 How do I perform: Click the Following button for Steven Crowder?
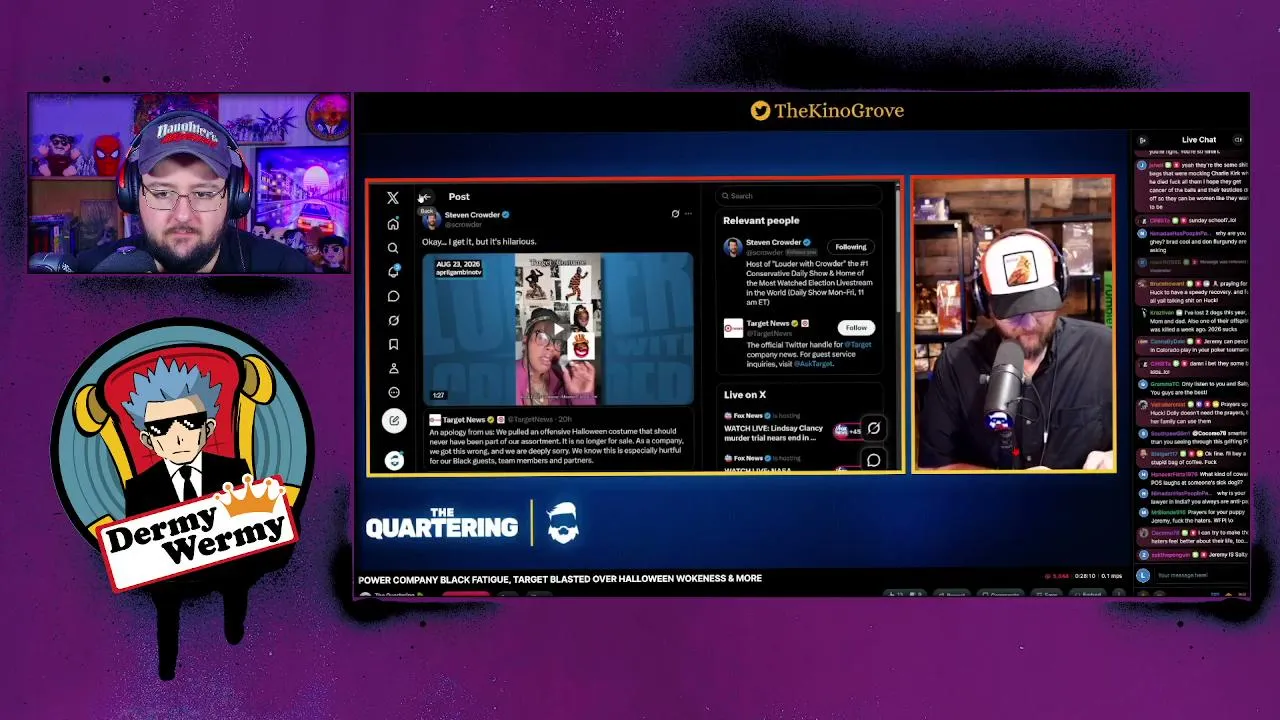click(851, 247)
